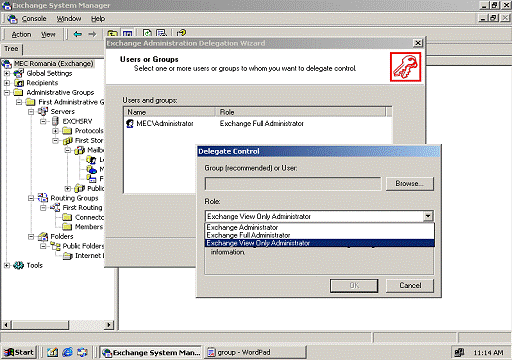
Task: Expand the Tools tree node
Action: tap(7, 265)
